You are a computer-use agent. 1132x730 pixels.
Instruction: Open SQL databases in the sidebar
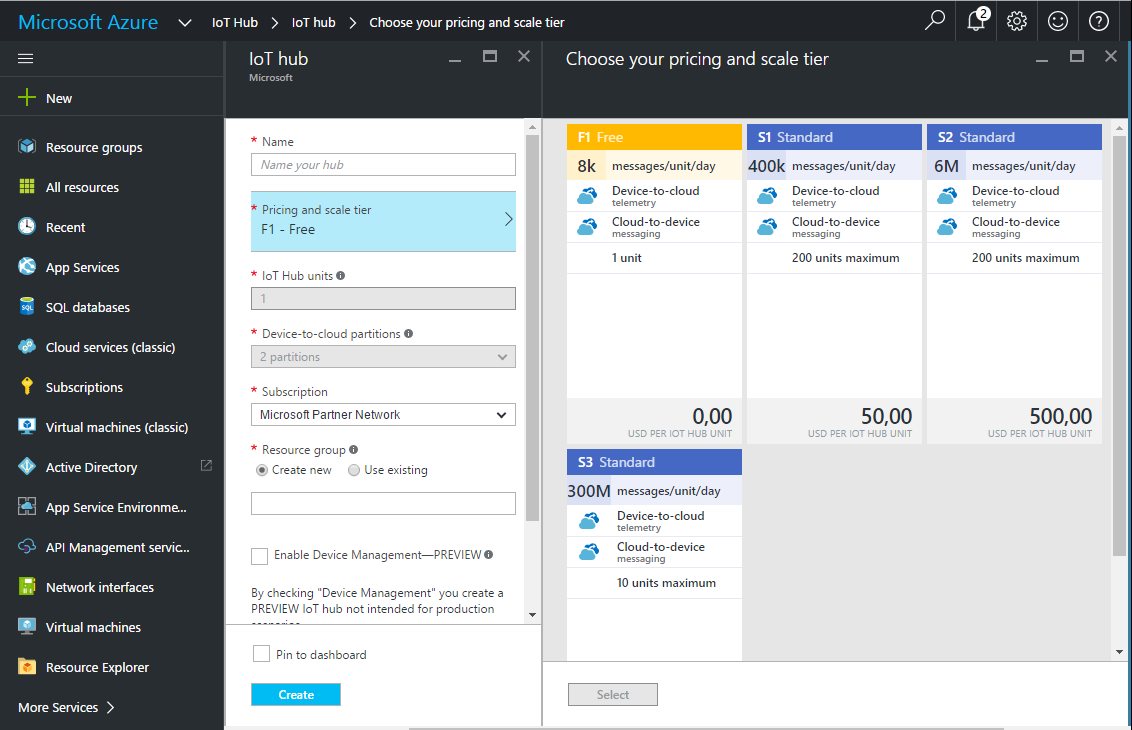pyautogui.click(x=84, y=306)
